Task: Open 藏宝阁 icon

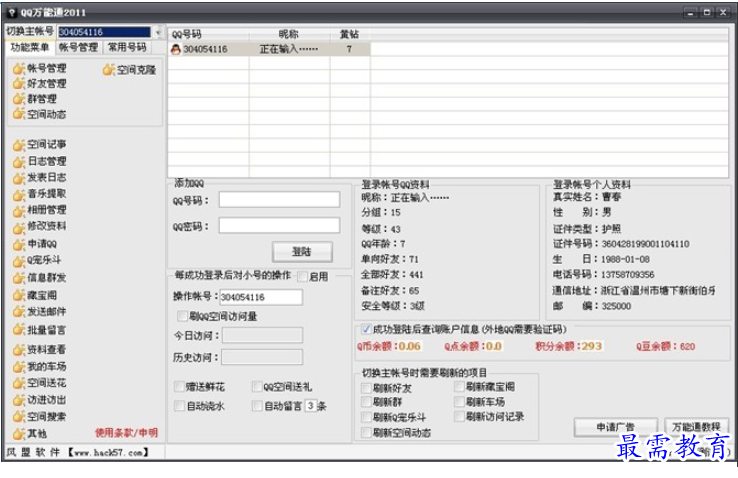Action: (19, 295)
